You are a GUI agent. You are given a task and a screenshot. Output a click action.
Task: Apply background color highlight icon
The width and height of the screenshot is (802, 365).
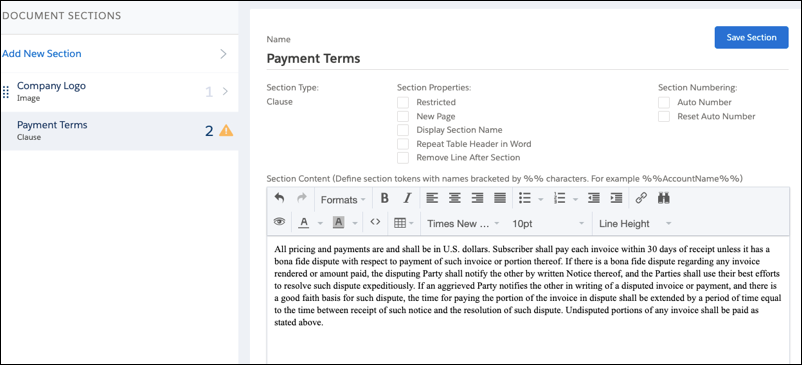click(x=338, y=222)
